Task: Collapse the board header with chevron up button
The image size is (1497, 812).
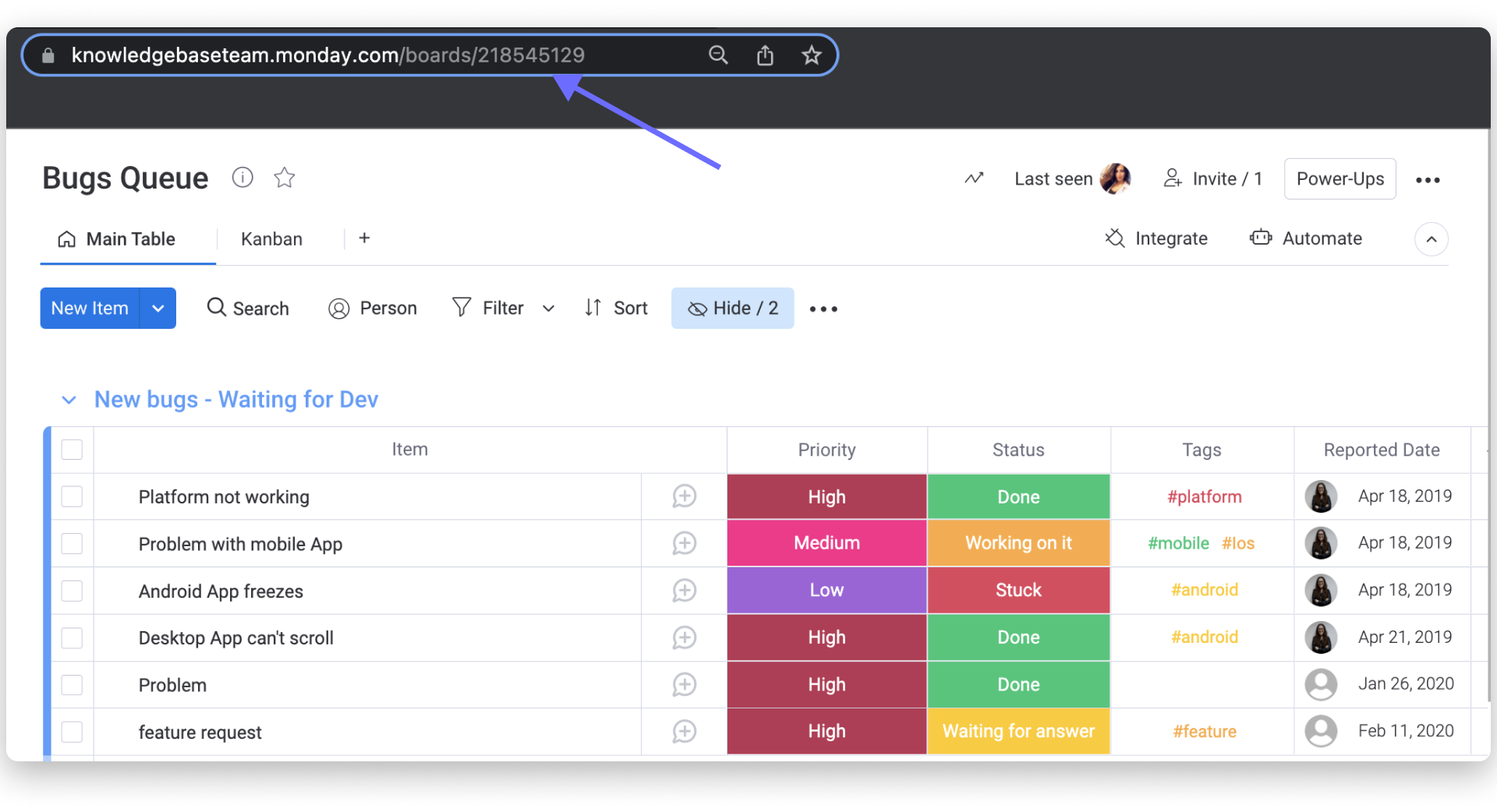Action: tap(1432, 239)
